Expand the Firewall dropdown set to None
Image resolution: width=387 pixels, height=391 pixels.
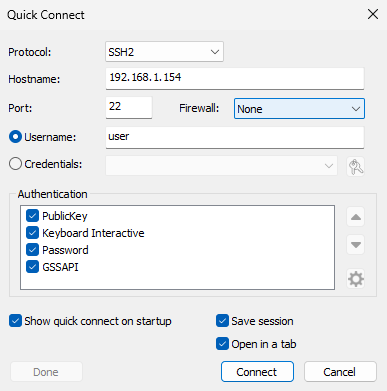299,109
